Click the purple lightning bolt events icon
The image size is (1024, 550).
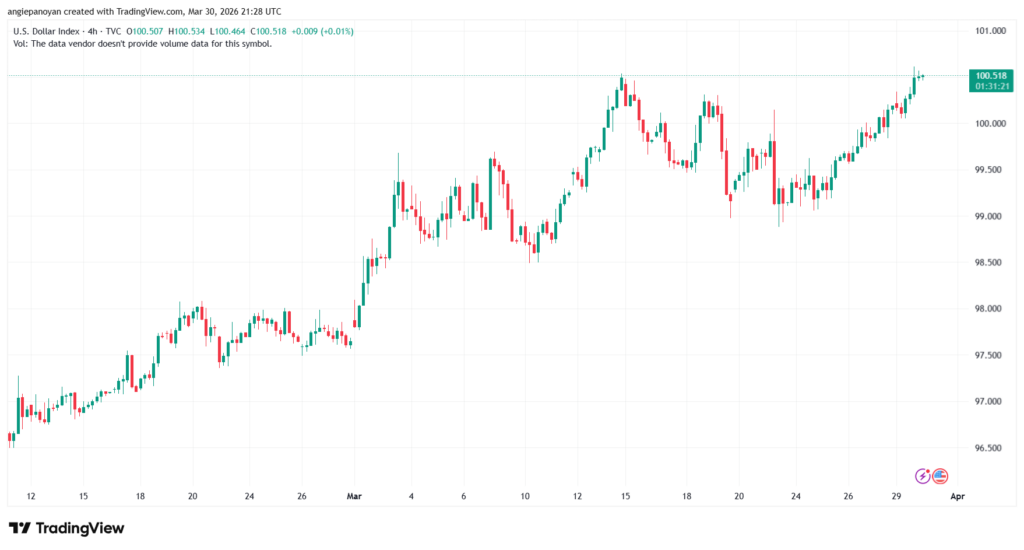(x=924, y=476)
